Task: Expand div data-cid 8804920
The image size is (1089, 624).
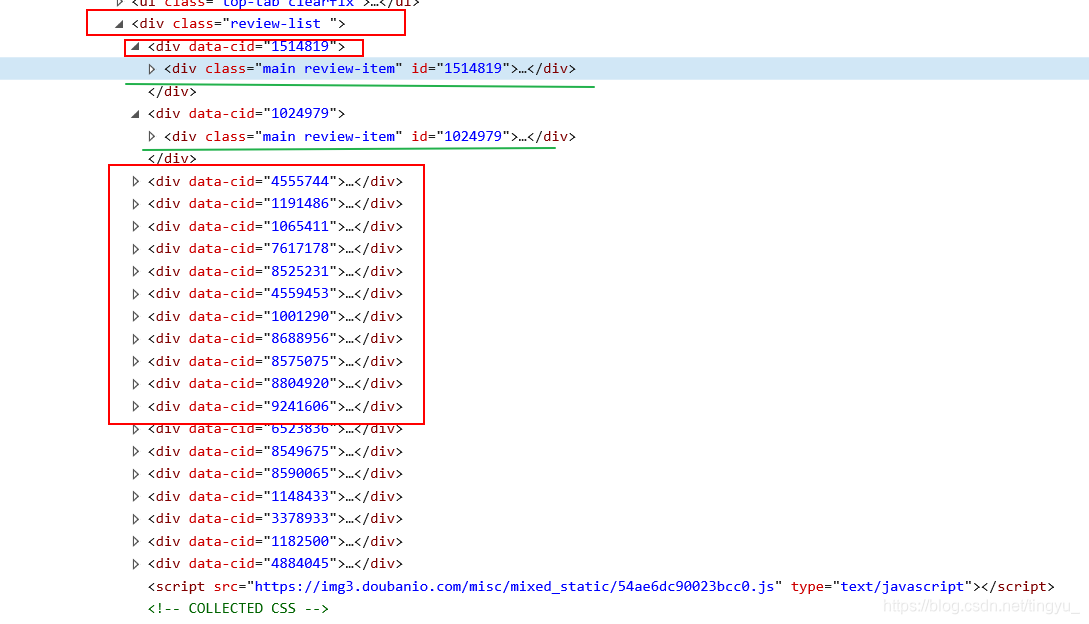Action: (x=135, y=384)
